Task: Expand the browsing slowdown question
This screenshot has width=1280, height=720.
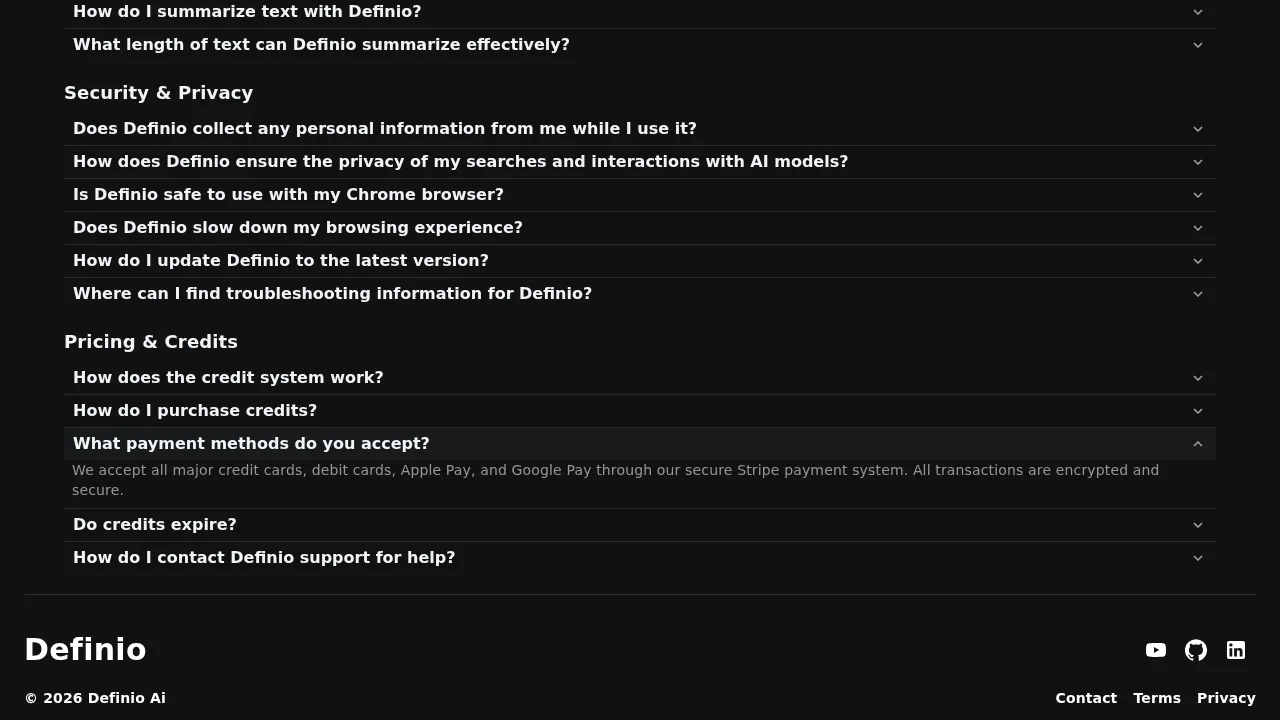Action: (640, 227)
